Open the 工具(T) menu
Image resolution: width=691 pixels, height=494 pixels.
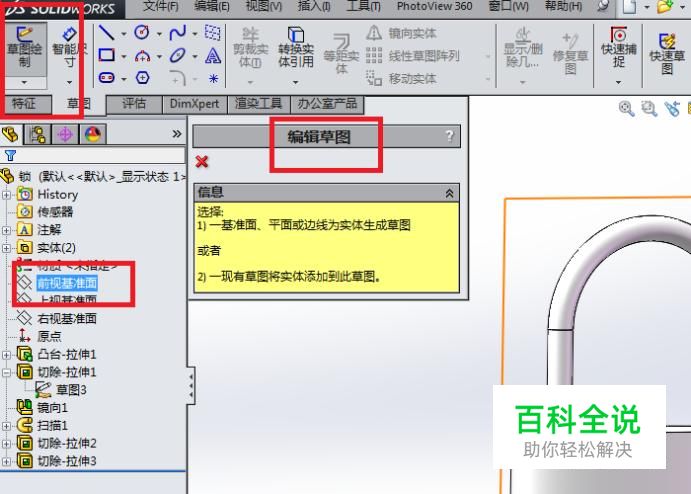363,7
